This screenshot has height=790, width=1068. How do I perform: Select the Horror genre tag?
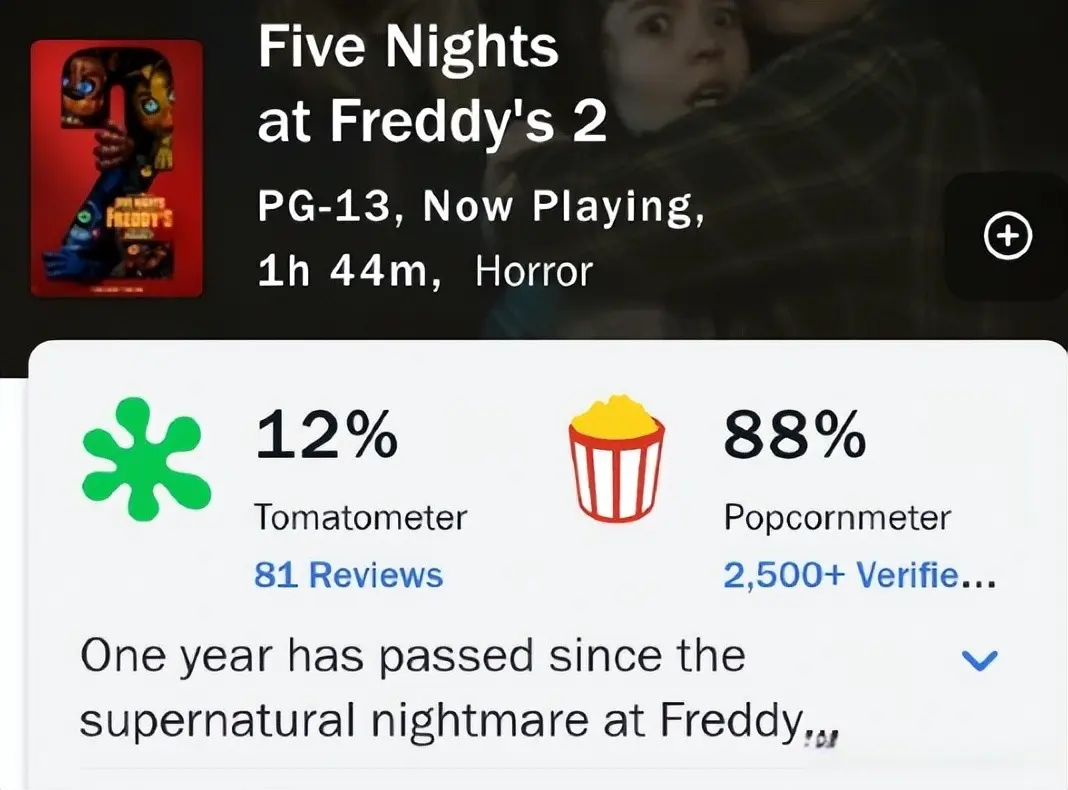pos(533,271)
